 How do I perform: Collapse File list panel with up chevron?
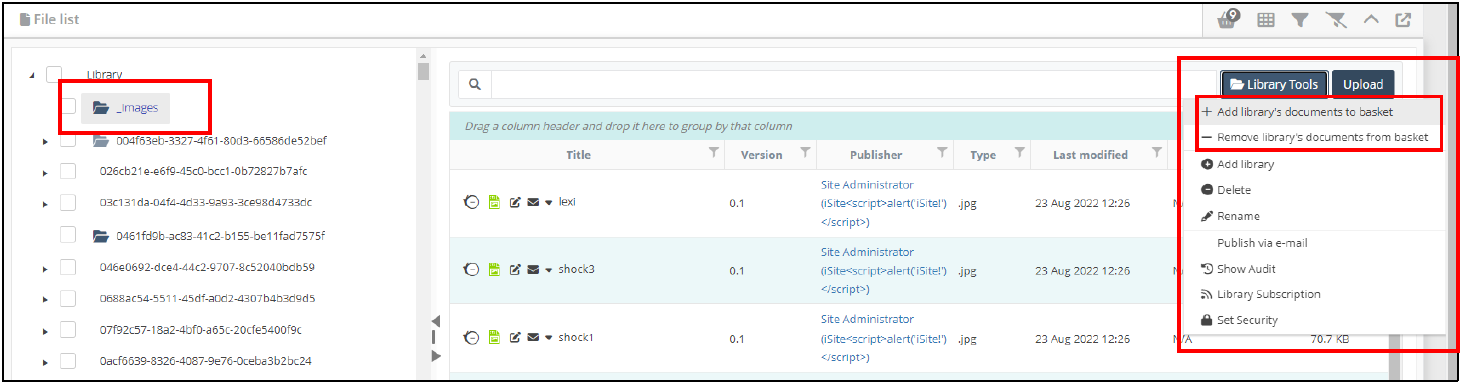pyautogui.click(x=1371, y=19)
